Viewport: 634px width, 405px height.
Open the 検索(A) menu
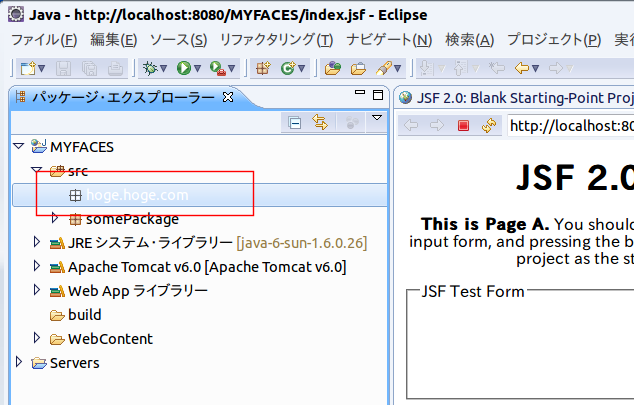(469, 40)
